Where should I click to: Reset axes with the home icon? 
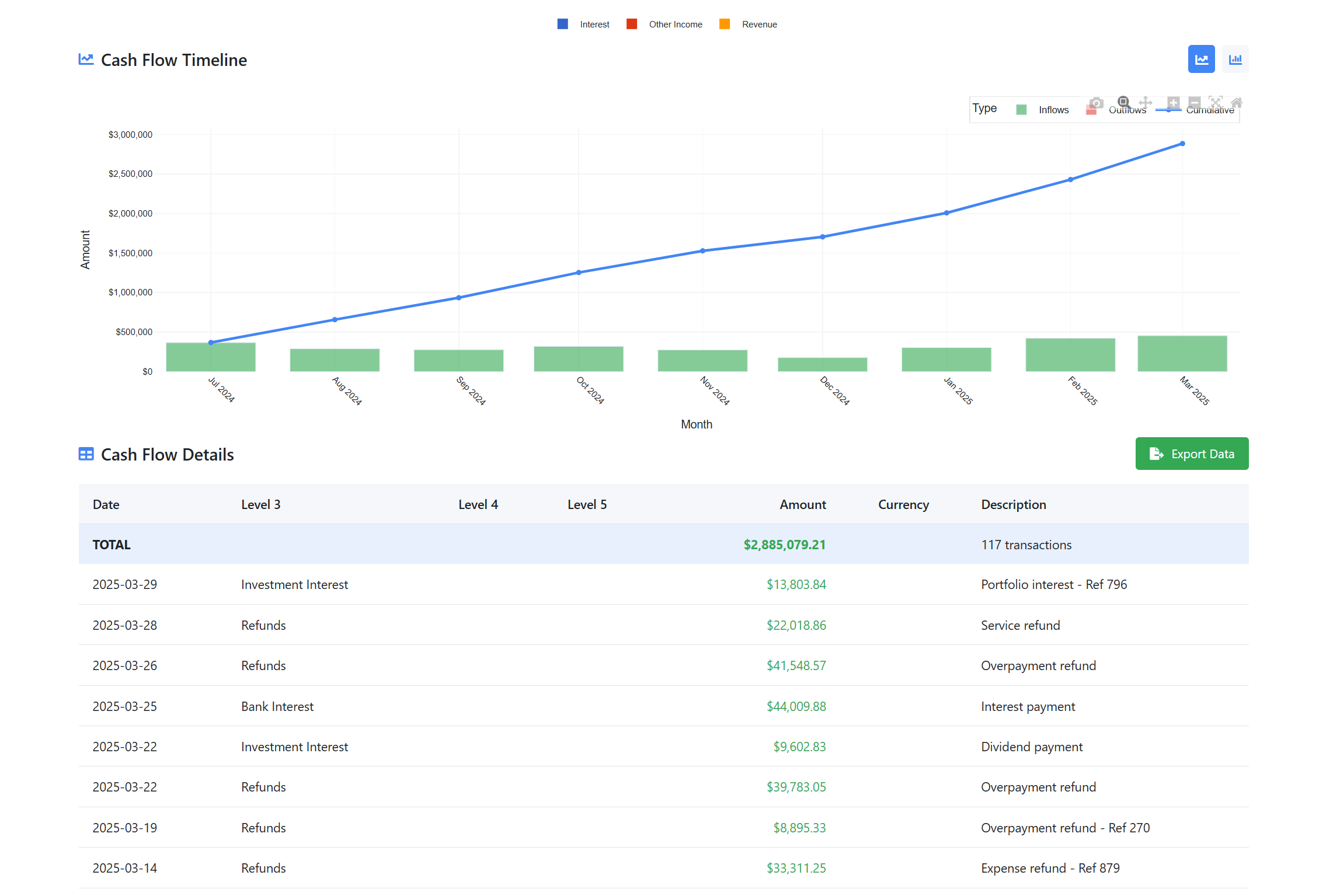click(x=1236, y=103)
